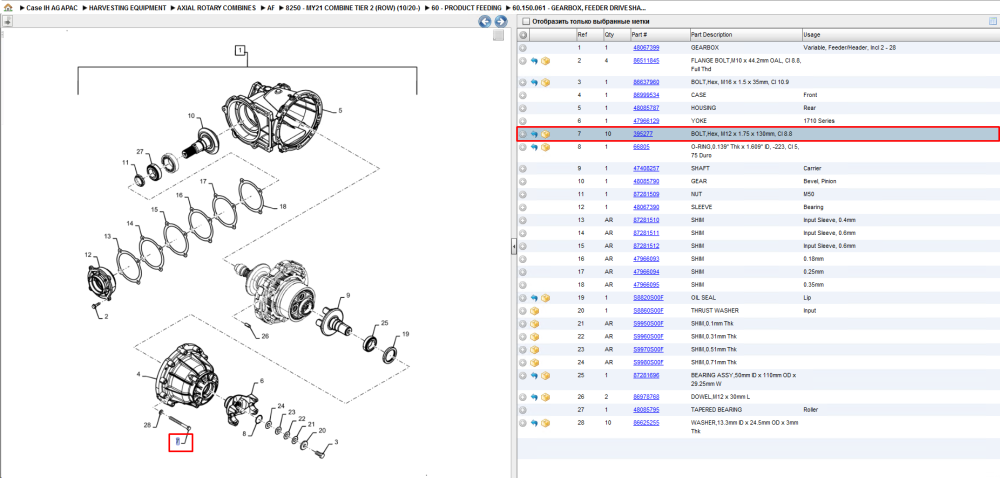Click the yellow box icon for O-RING row
Screen dimensions: 1000x478
[x=545, y=147]
